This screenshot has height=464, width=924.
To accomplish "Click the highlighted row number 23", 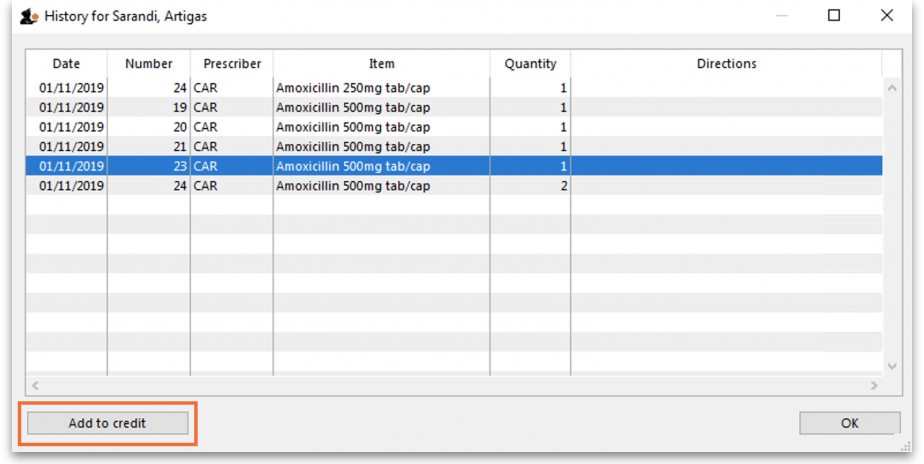I will pyautogui.click(x=352, y=167).
